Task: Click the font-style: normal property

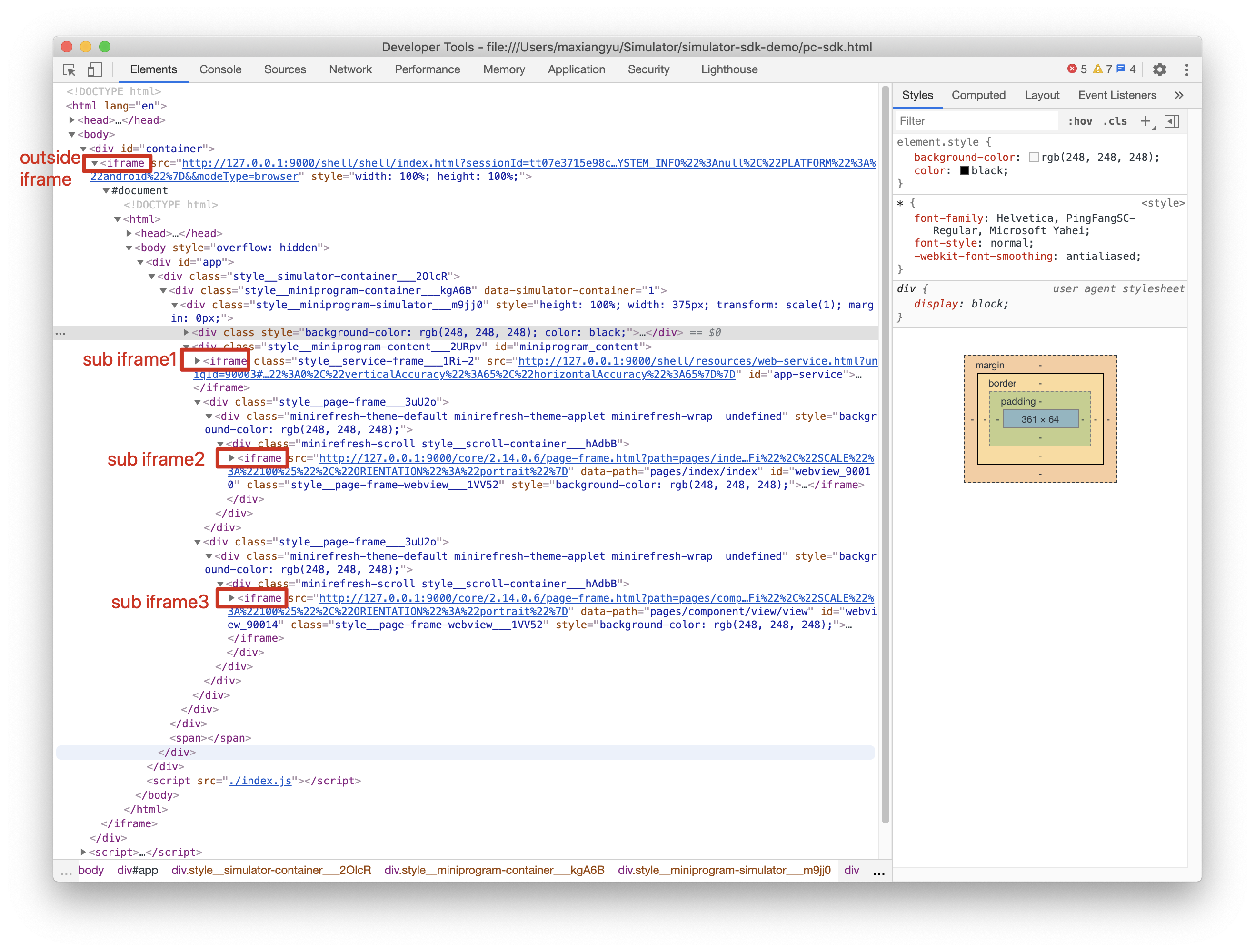Action: coord(974,243)
